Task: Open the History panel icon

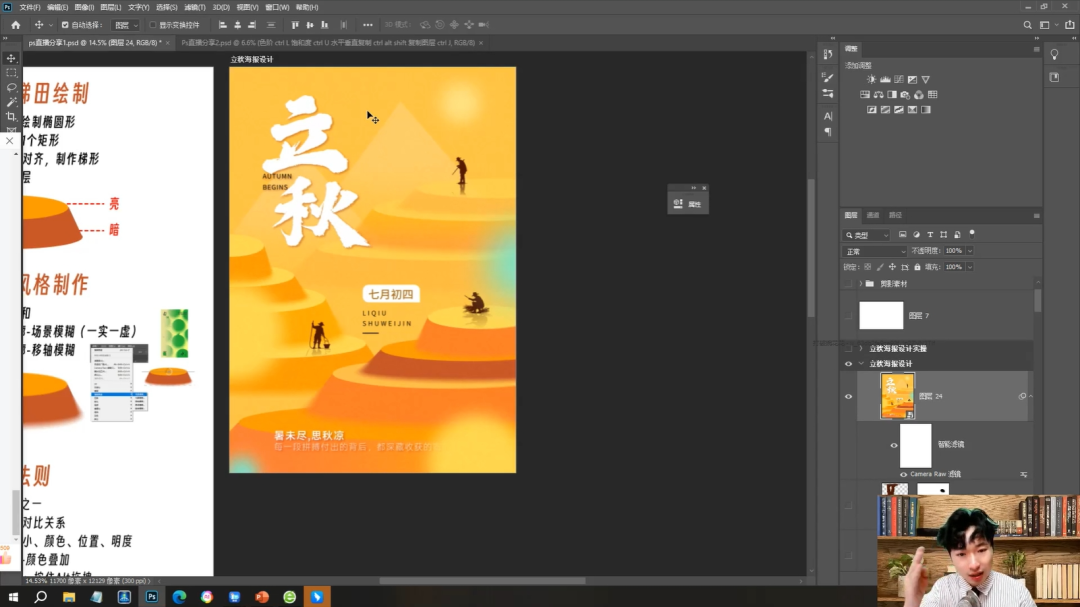Action: [828, 54]
